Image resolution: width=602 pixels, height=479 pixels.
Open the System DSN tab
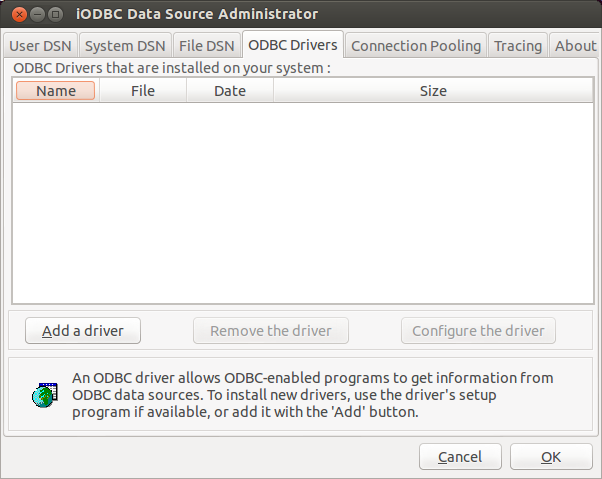[125, 45]
